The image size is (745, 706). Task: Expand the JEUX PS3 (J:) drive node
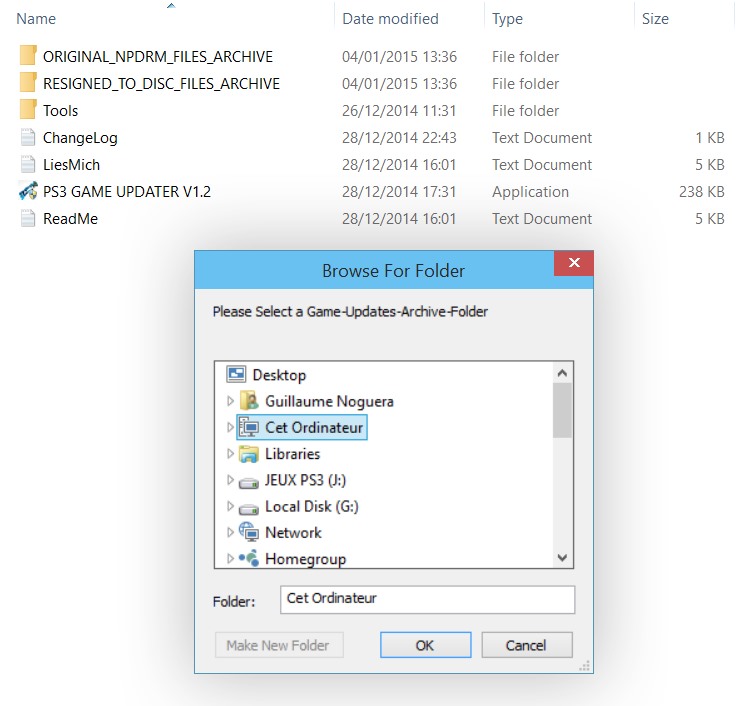[230, 480]
